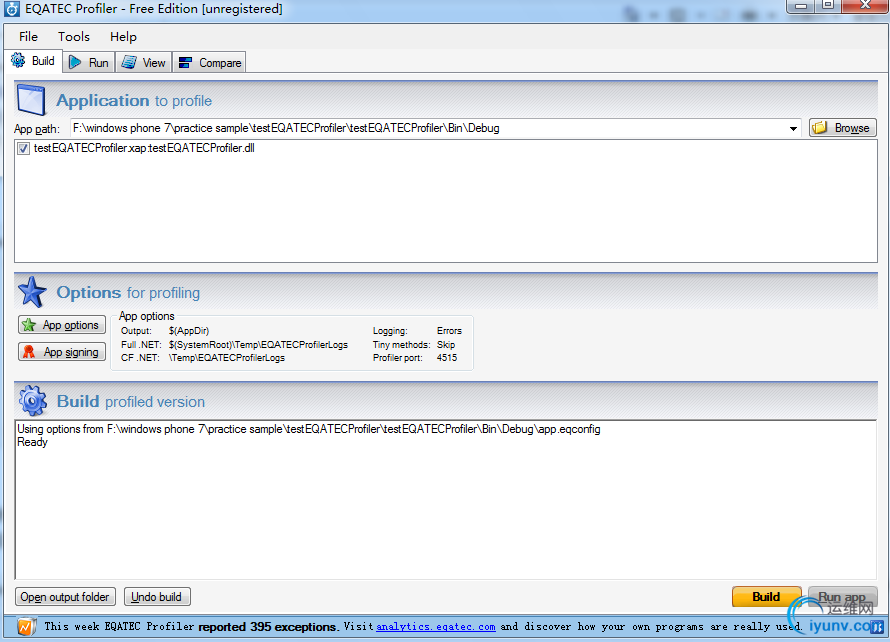
Task: Click the blue Application section icon
Action: pos(31,99)
